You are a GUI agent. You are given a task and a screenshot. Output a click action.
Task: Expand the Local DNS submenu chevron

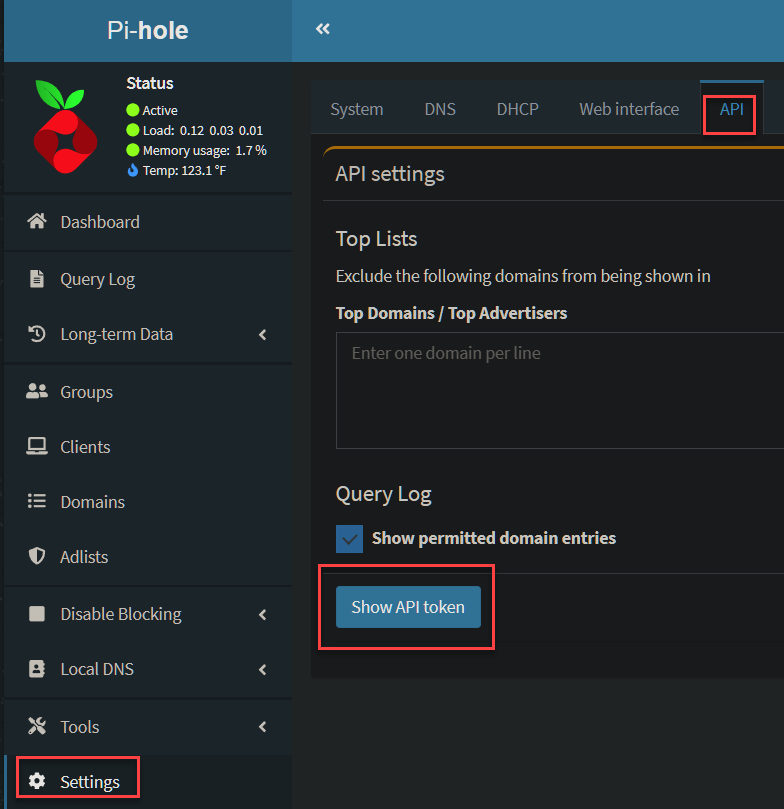point(263,670)
